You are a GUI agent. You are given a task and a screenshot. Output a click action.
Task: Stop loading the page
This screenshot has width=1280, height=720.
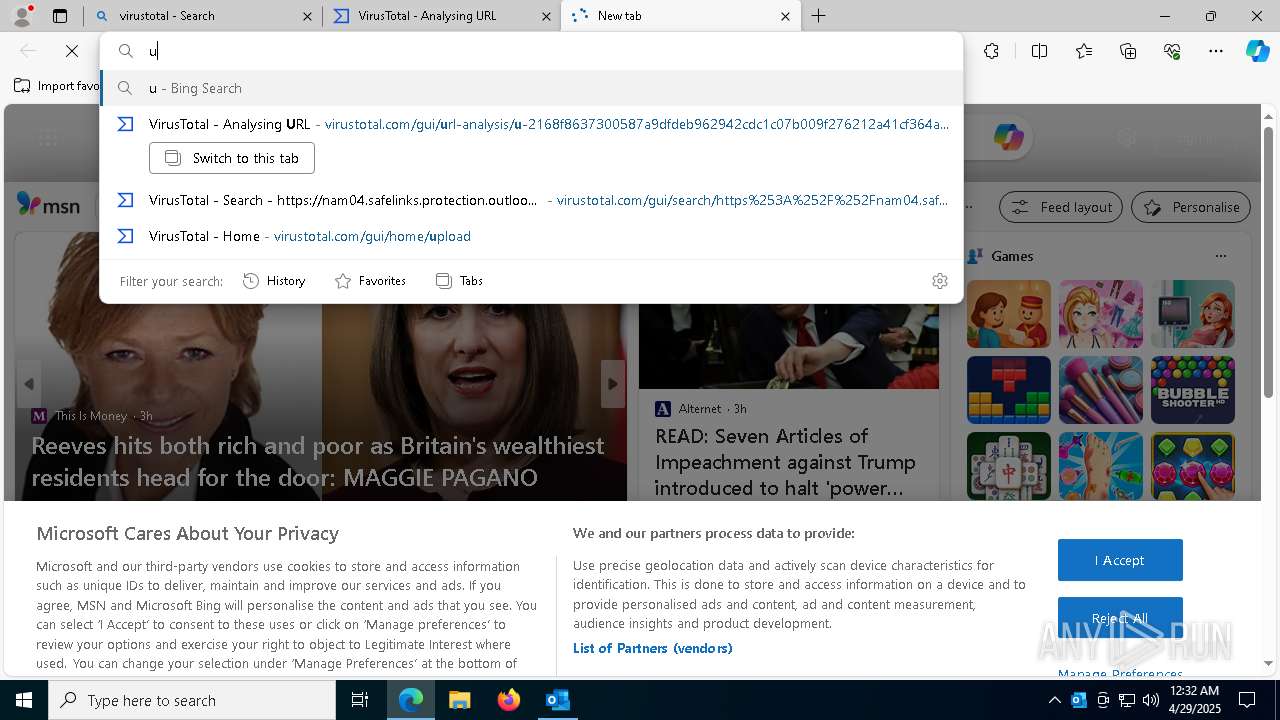pos(72,51)
